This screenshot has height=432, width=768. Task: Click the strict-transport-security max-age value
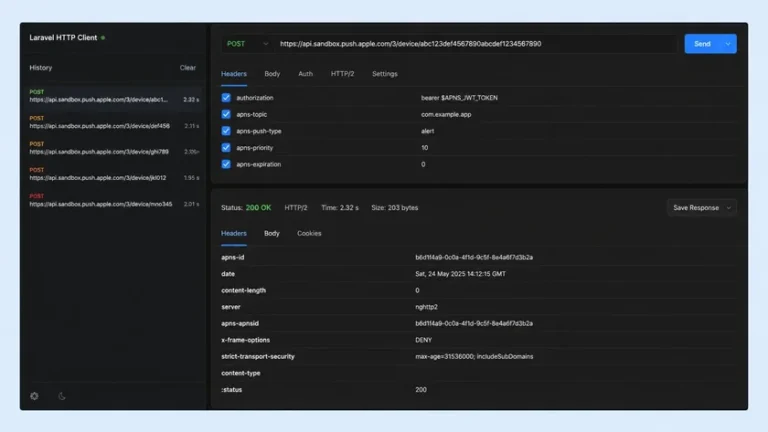point(474,357)
